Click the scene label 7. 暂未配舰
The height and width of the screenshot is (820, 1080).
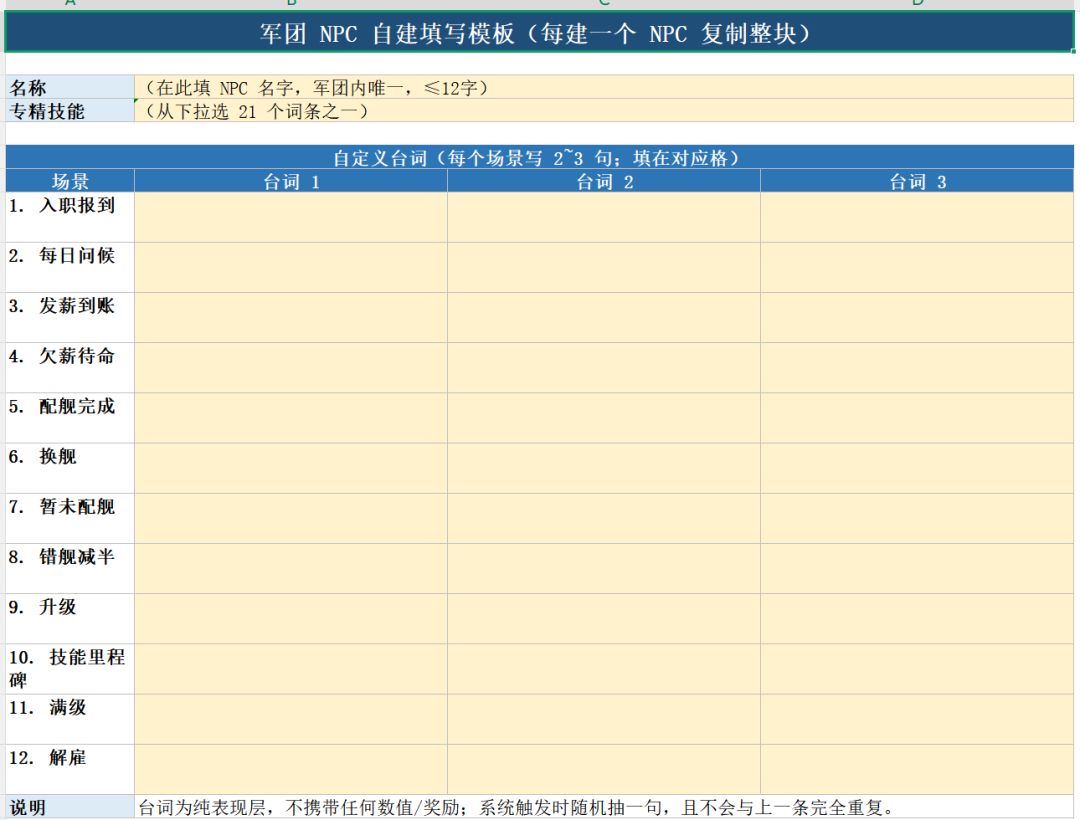click(70, 519)
